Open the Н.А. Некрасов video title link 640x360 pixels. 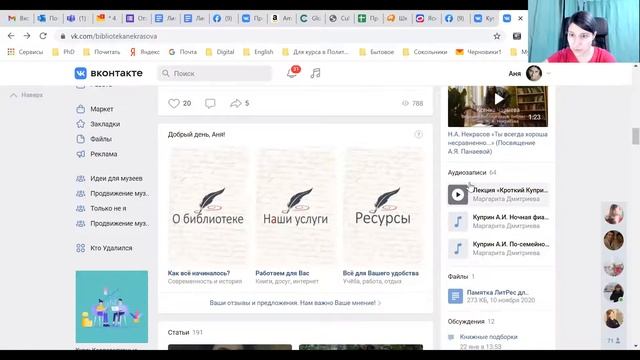[498, 143]
